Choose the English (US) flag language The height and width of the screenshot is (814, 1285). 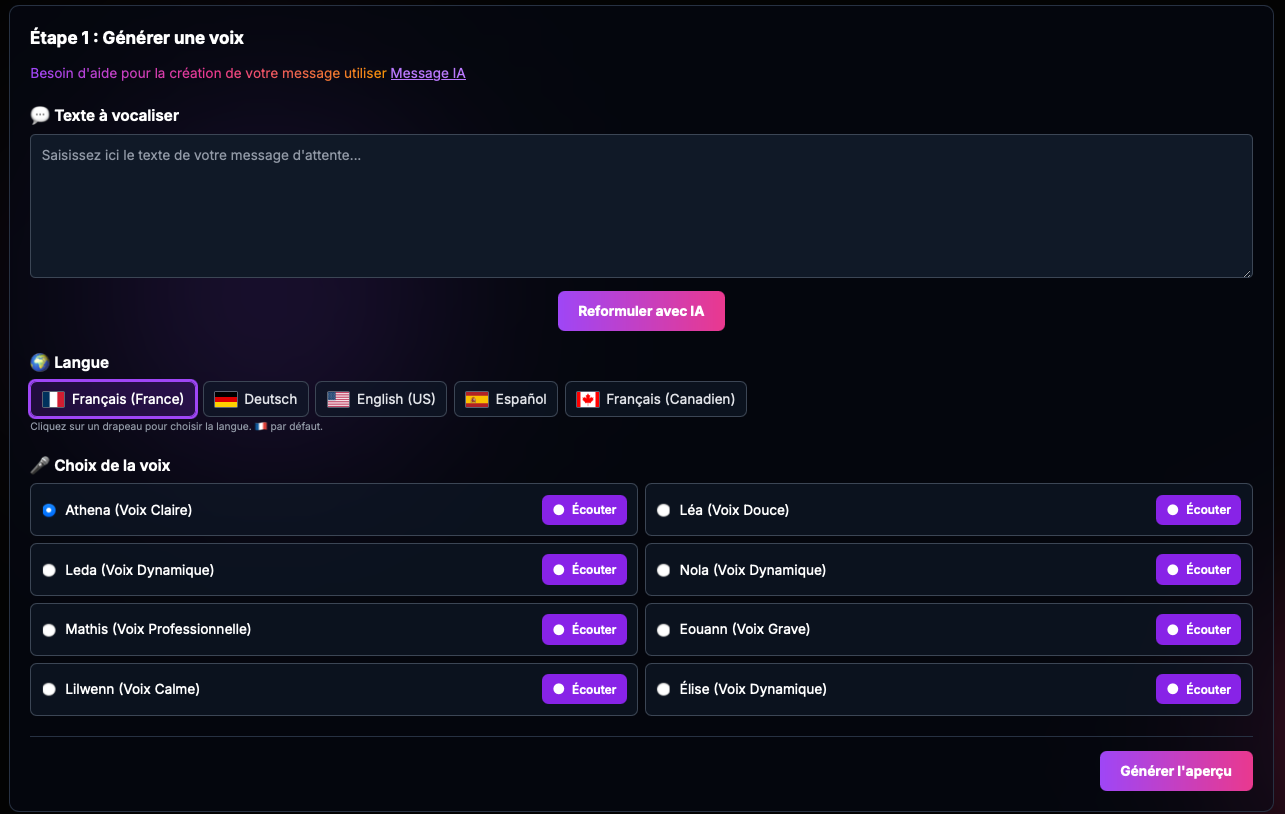pyautogui.click(x=381, y=399)
